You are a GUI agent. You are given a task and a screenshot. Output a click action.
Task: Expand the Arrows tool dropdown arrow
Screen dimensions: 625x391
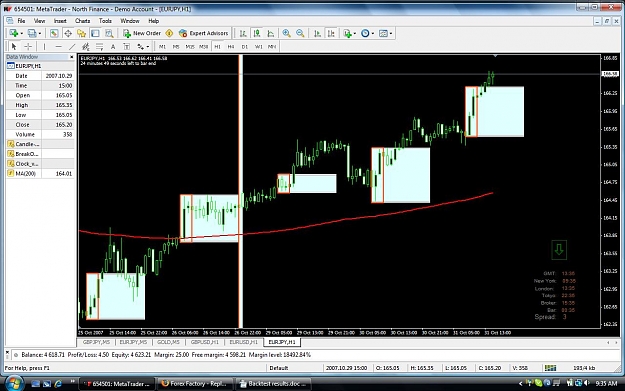click(x=148, y=47)
